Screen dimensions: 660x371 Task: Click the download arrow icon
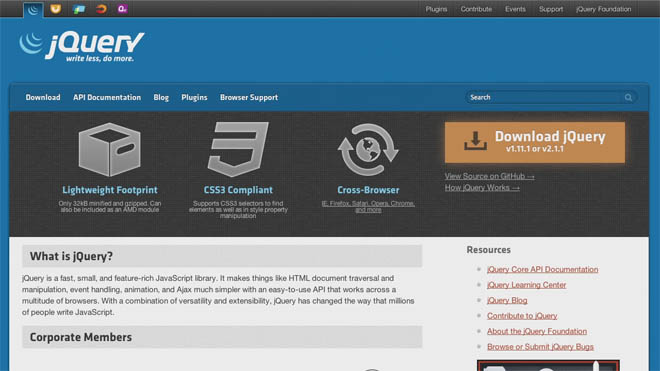476,141
